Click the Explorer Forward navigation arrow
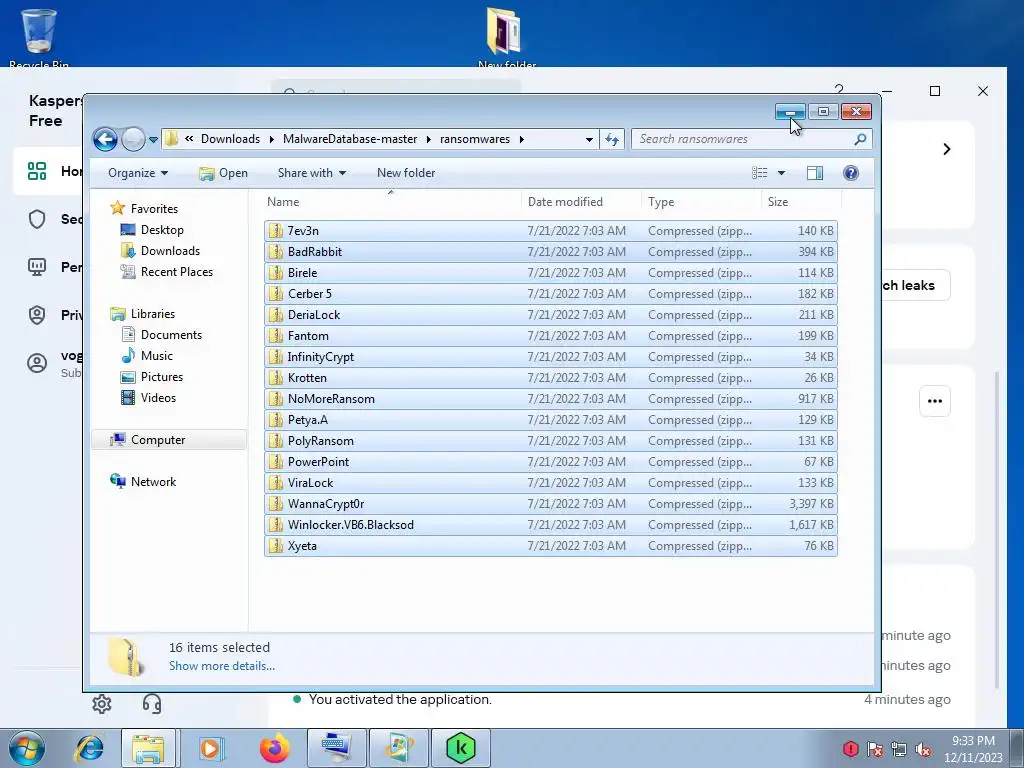This screenshot has width=1024, height=768. [x=133, y=139]
